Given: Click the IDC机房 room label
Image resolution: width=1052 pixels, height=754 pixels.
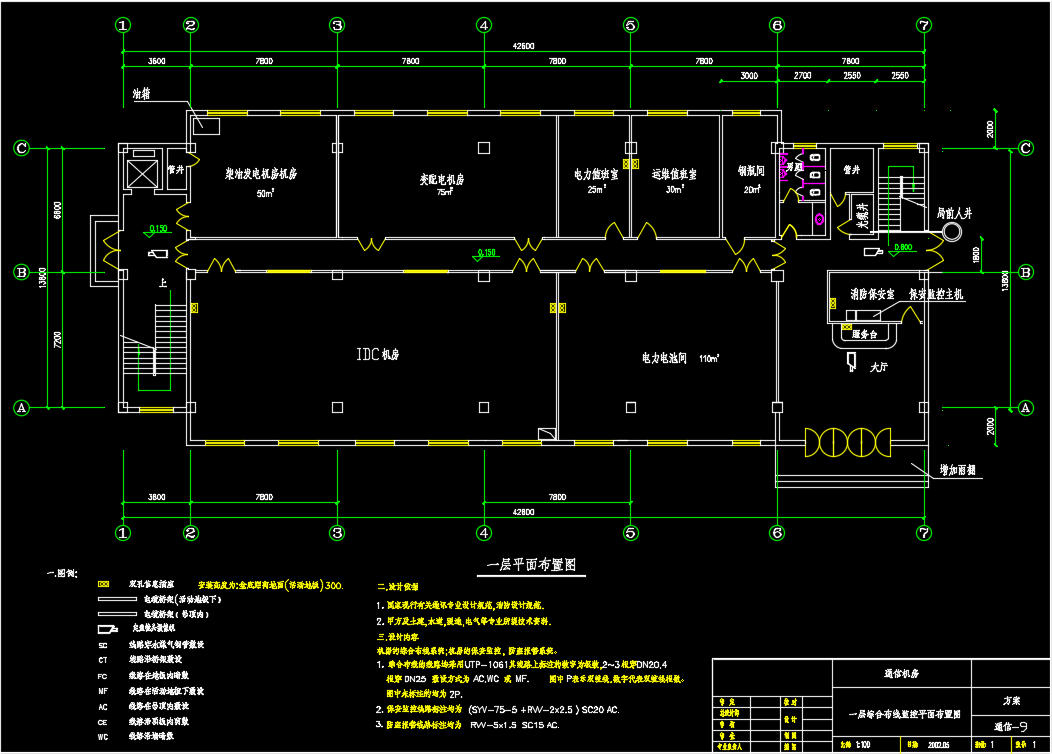Looking at the screenshot, I should click(378, 354).
